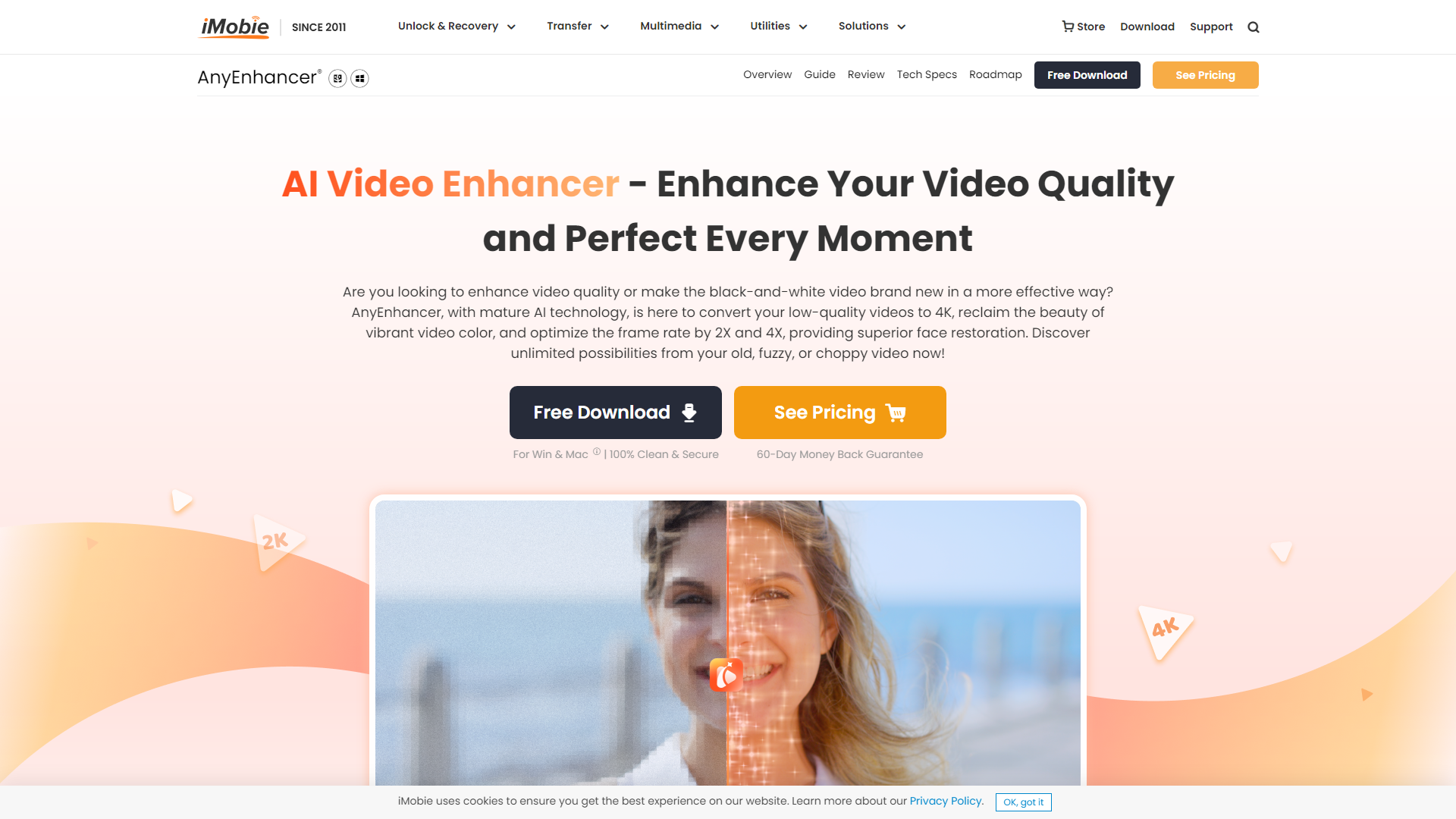Click the See Pricing cart icon

[897, 411]
